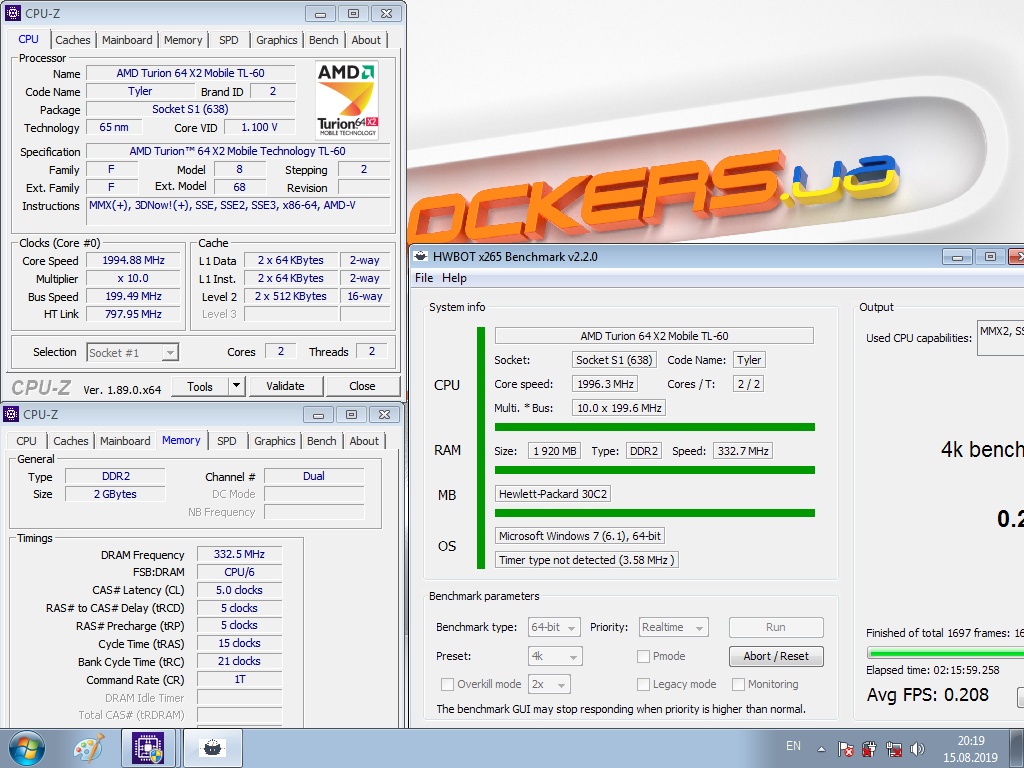
Task: Open Bench tab in top CPU-Z window
Action: (323, 40)
